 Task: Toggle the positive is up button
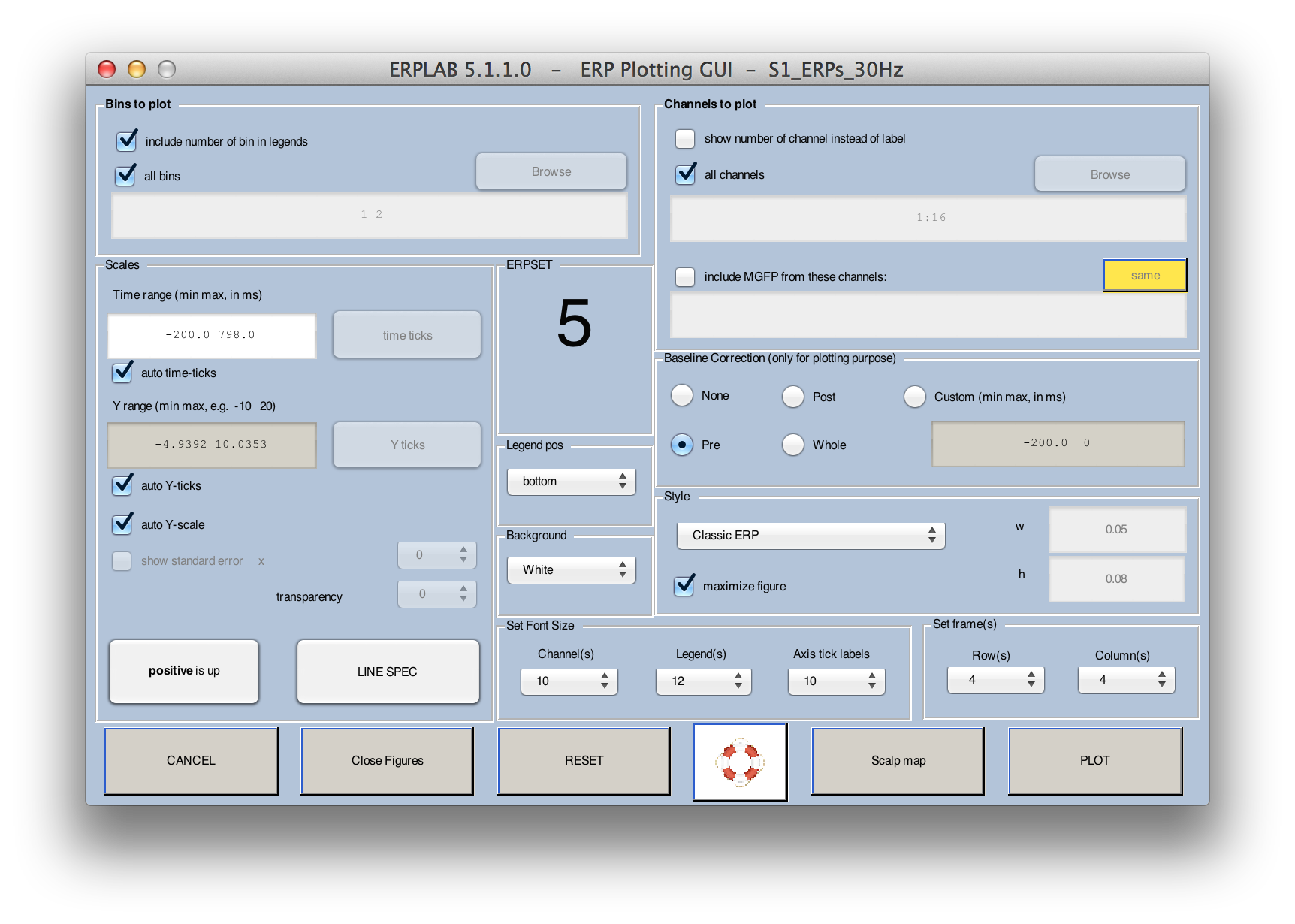tap(184, 671)
